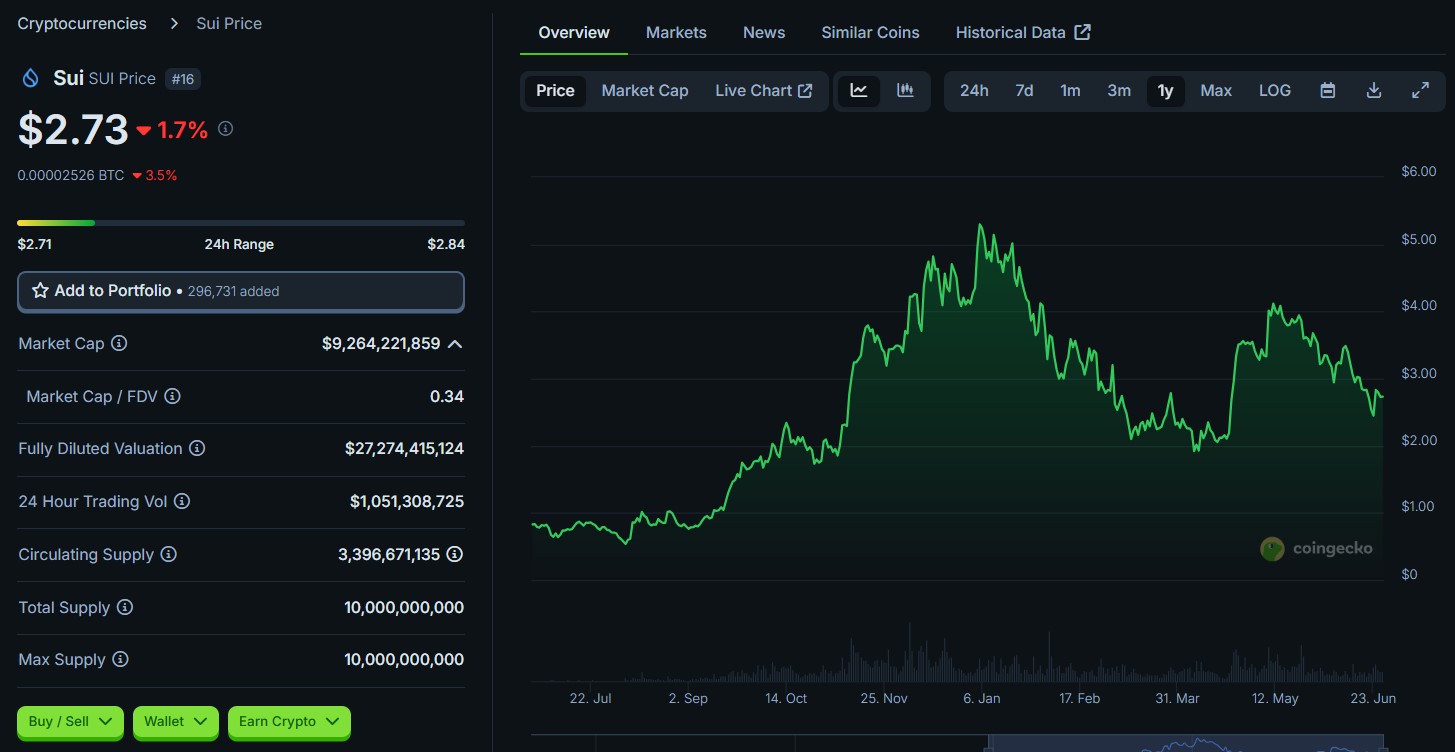1455x752 pixels.
Task: Open the Buy / Sell dropdown
Action: click(x=70, y=721)
